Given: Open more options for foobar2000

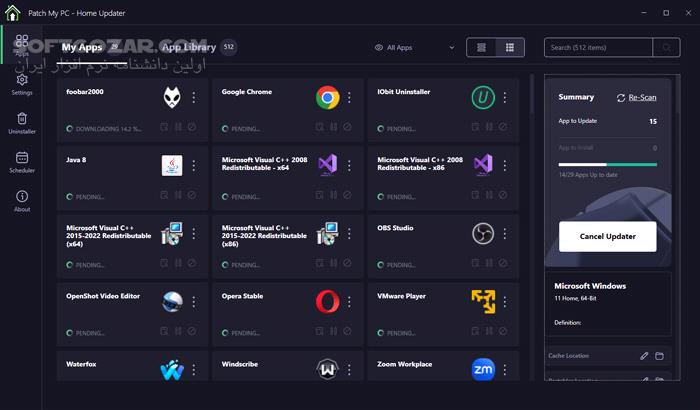Looking at the screenshot, I should pyautogui.click(x=194, y=98).
